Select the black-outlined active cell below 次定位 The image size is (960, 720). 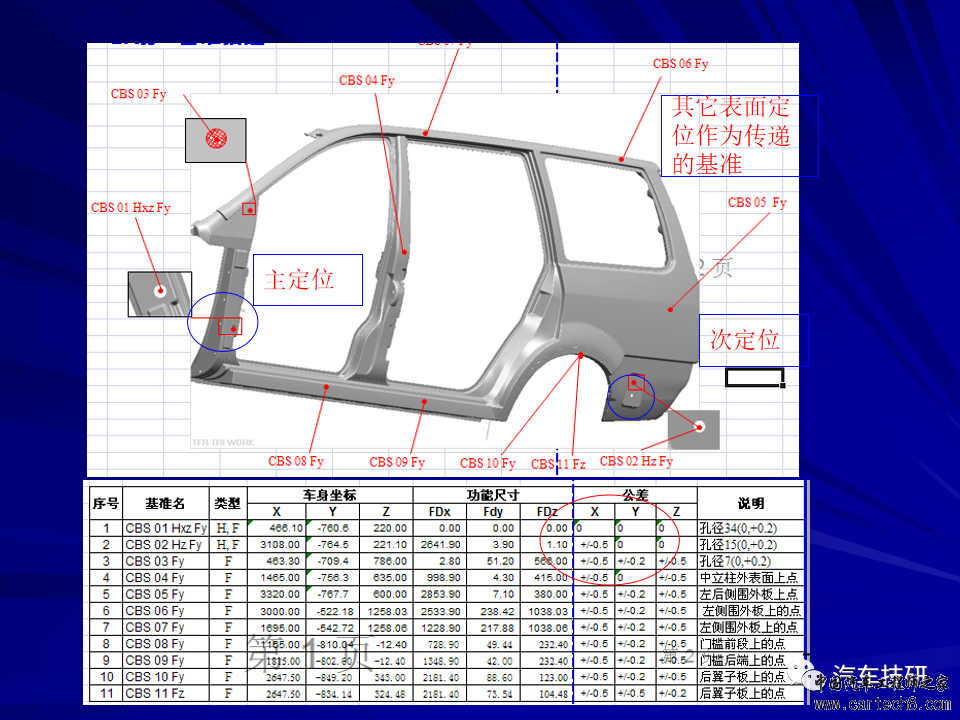(x=754, y=377)
